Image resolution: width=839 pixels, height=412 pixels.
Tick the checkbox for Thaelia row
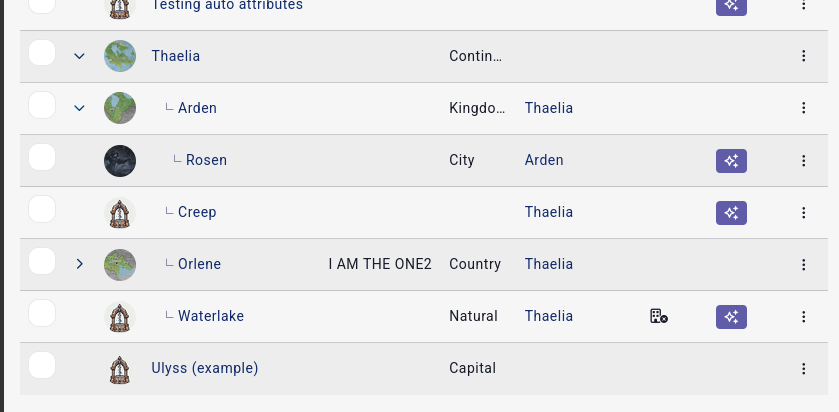coord(41,55)
